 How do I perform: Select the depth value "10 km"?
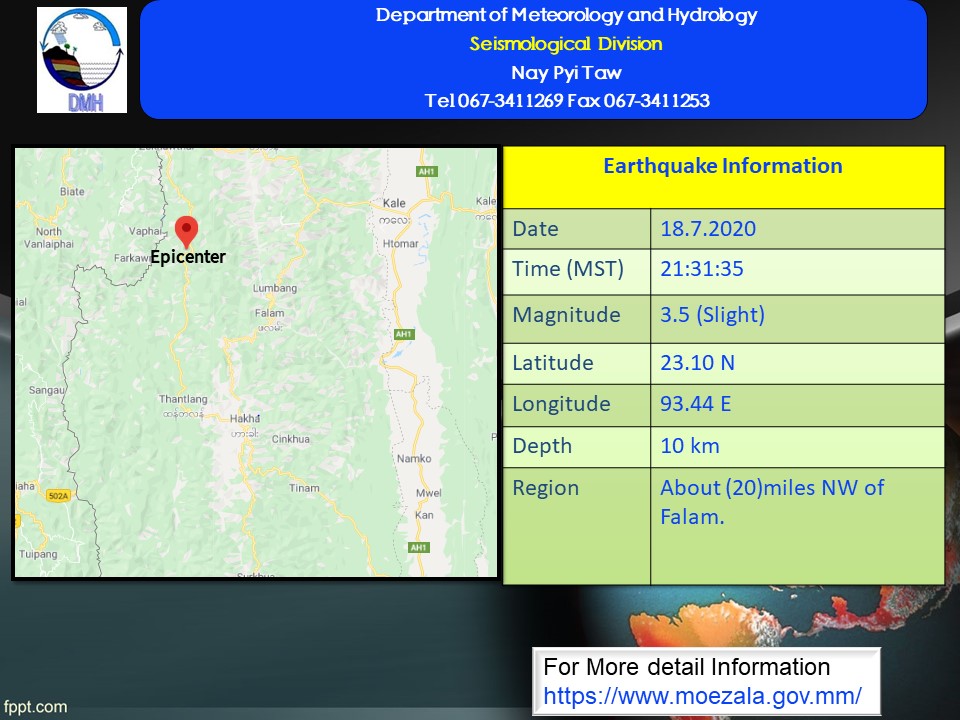tap(689, 446)
